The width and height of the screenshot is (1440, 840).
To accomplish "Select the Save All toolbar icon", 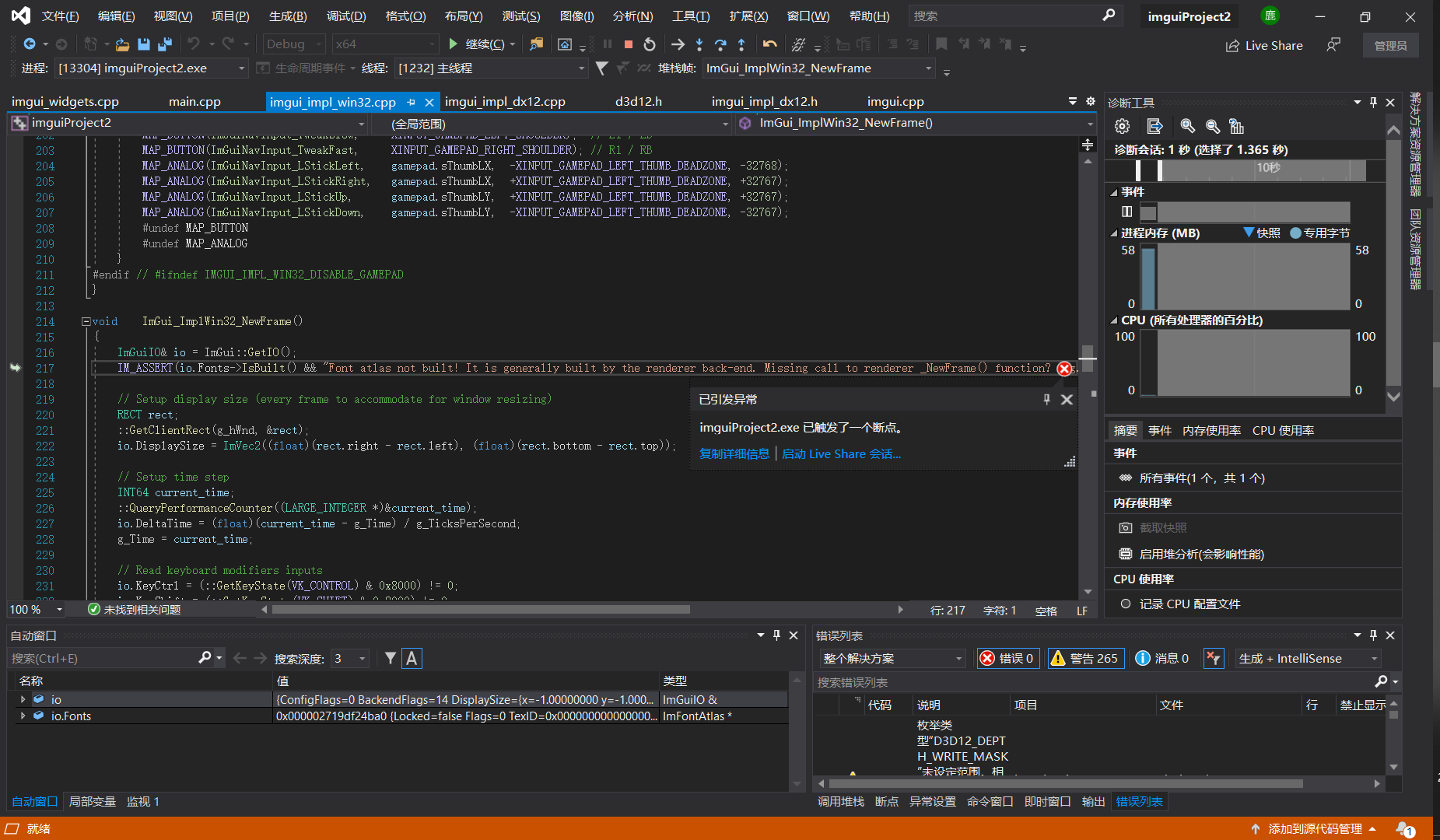I will 164,44.
